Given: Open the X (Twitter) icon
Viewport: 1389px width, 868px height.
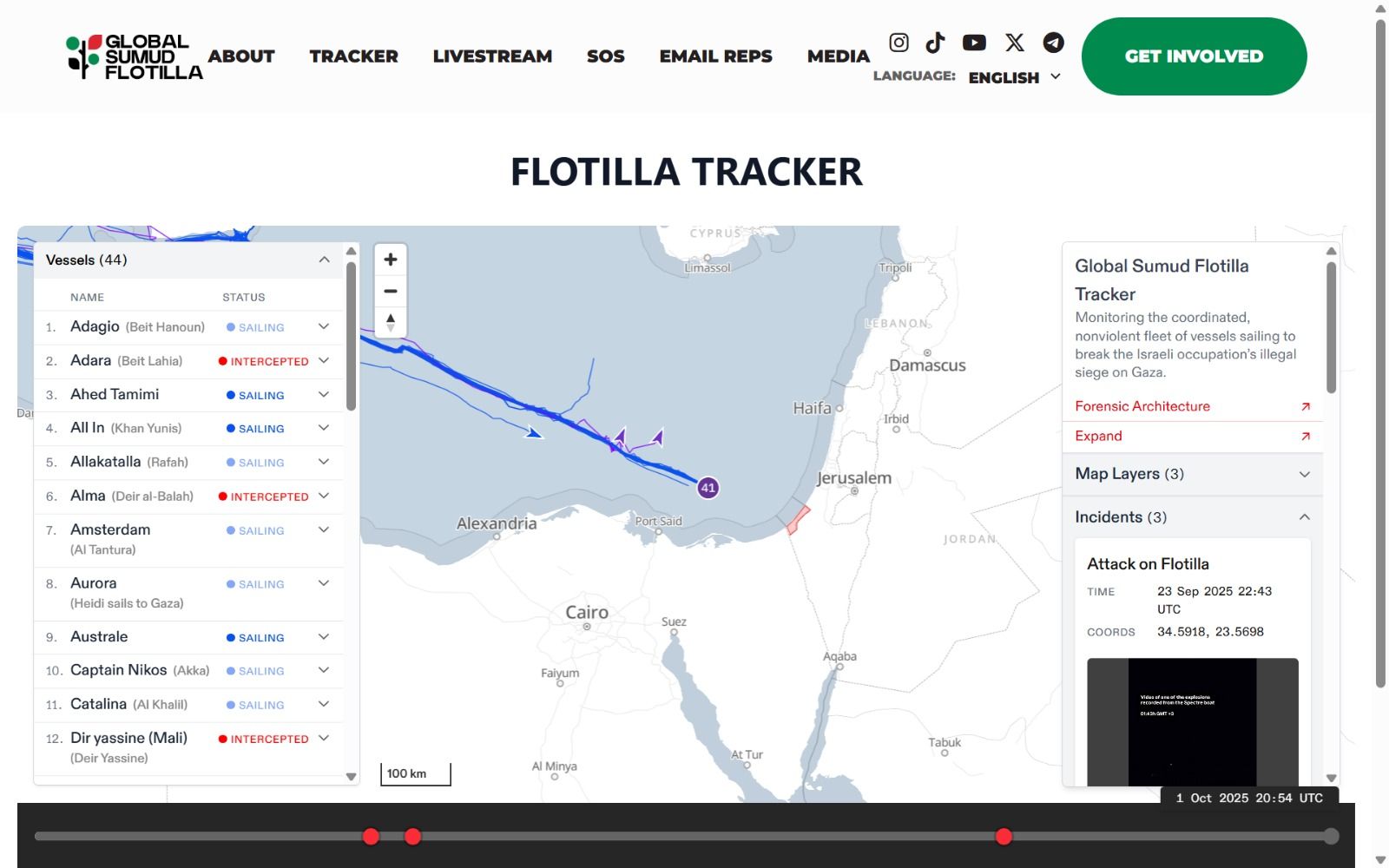Looking at the screenshot, I should click(1014, 43).
